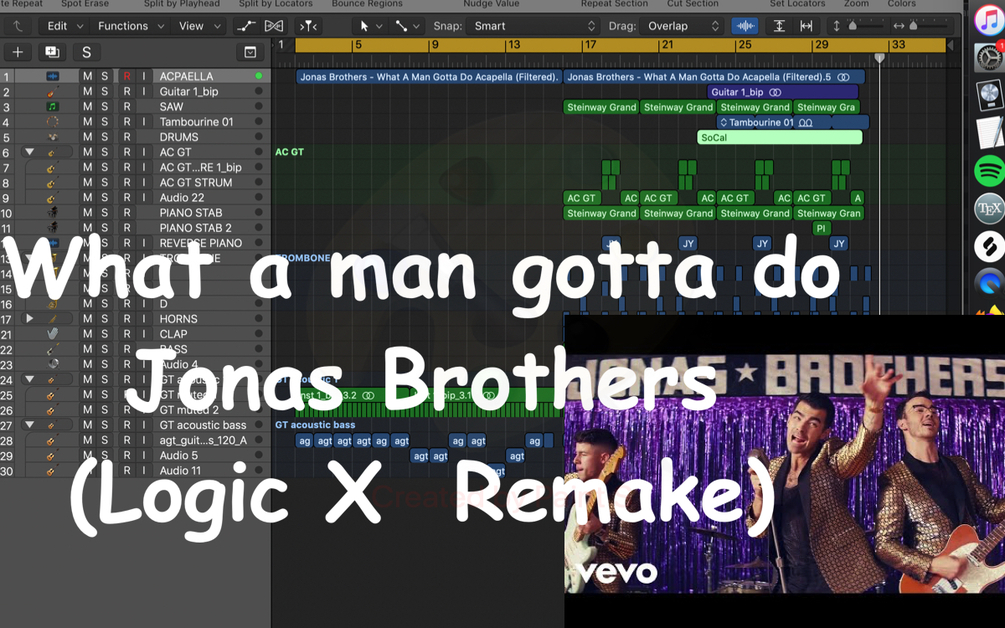Open the track header configuration box icon
This screenshot has height=628, width=1005.
point(250,52)
